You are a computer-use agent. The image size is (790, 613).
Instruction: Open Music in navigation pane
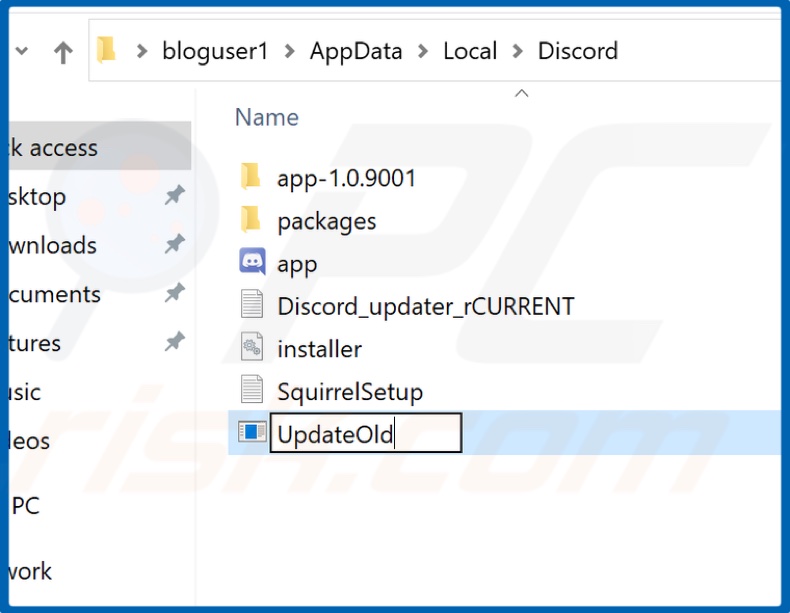coord(25,392)
